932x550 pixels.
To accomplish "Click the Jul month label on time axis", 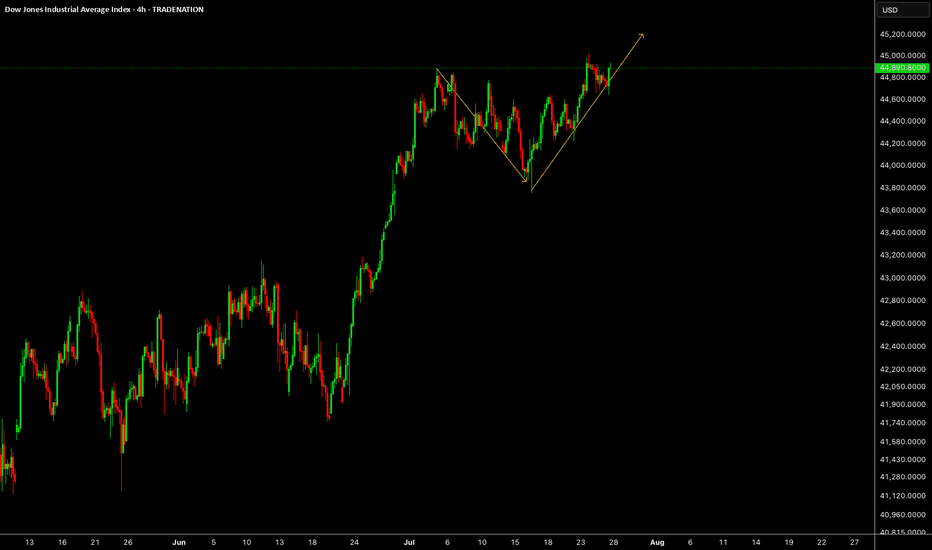I will tap(409, 542).
